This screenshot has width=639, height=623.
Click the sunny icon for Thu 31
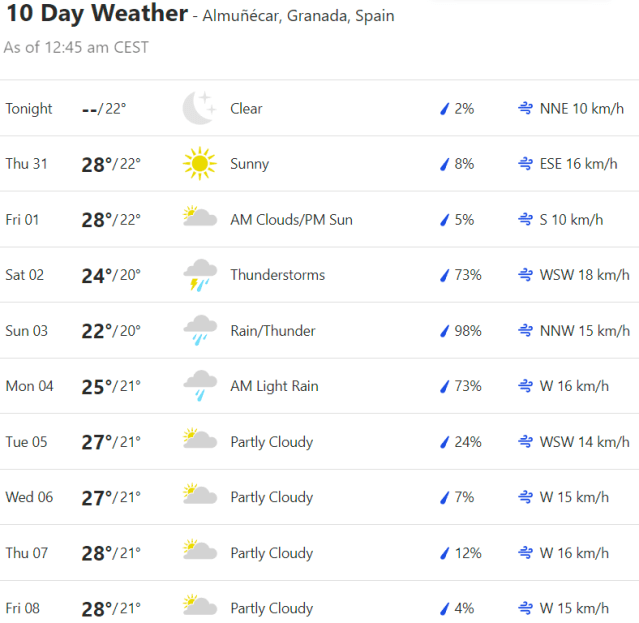tap(199, 164)
